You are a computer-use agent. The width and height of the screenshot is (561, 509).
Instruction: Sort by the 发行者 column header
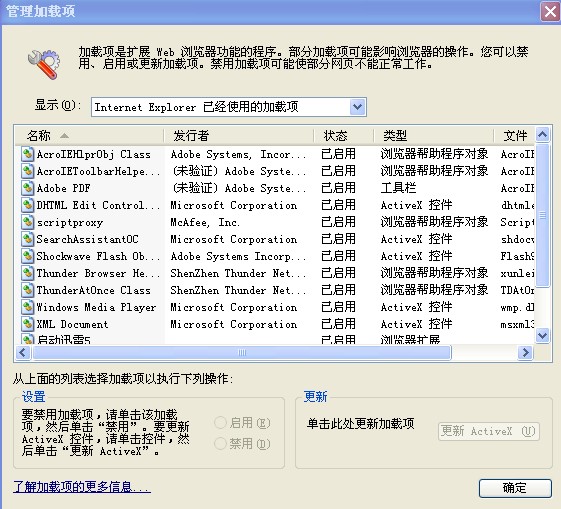[239, 136]
